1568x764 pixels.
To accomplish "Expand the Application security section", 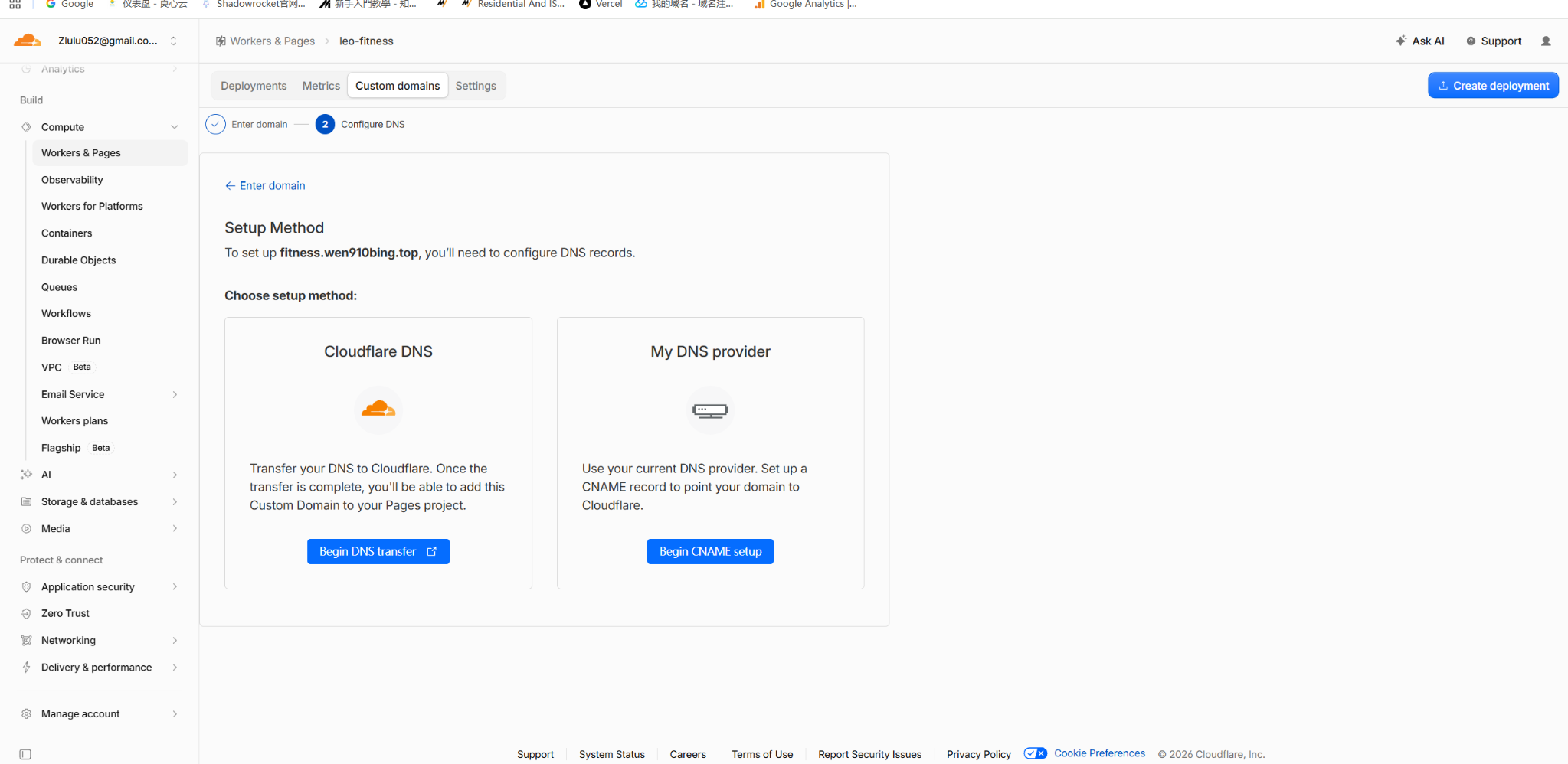I will 175,586.
